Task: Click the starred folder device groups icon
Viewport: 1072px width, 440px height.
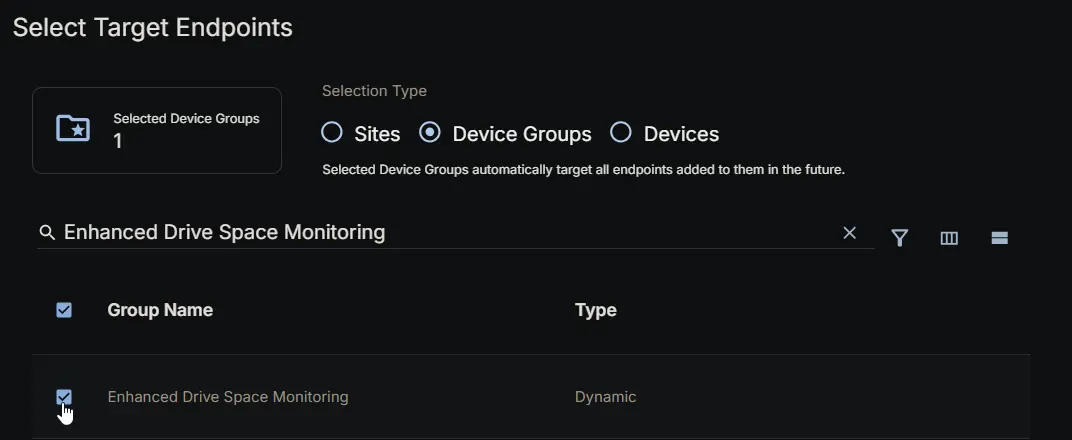Action: (73, 128)
